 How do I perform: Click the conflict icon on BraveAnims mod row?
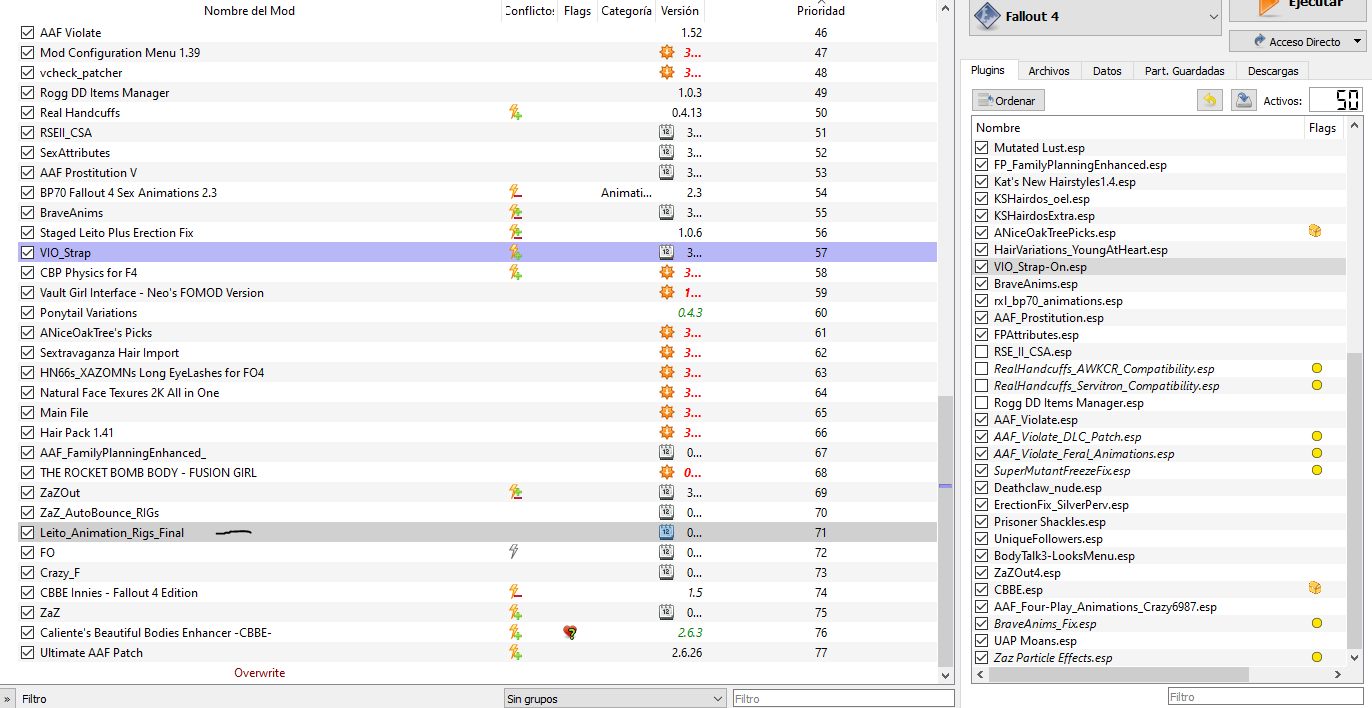click(515, 213)
